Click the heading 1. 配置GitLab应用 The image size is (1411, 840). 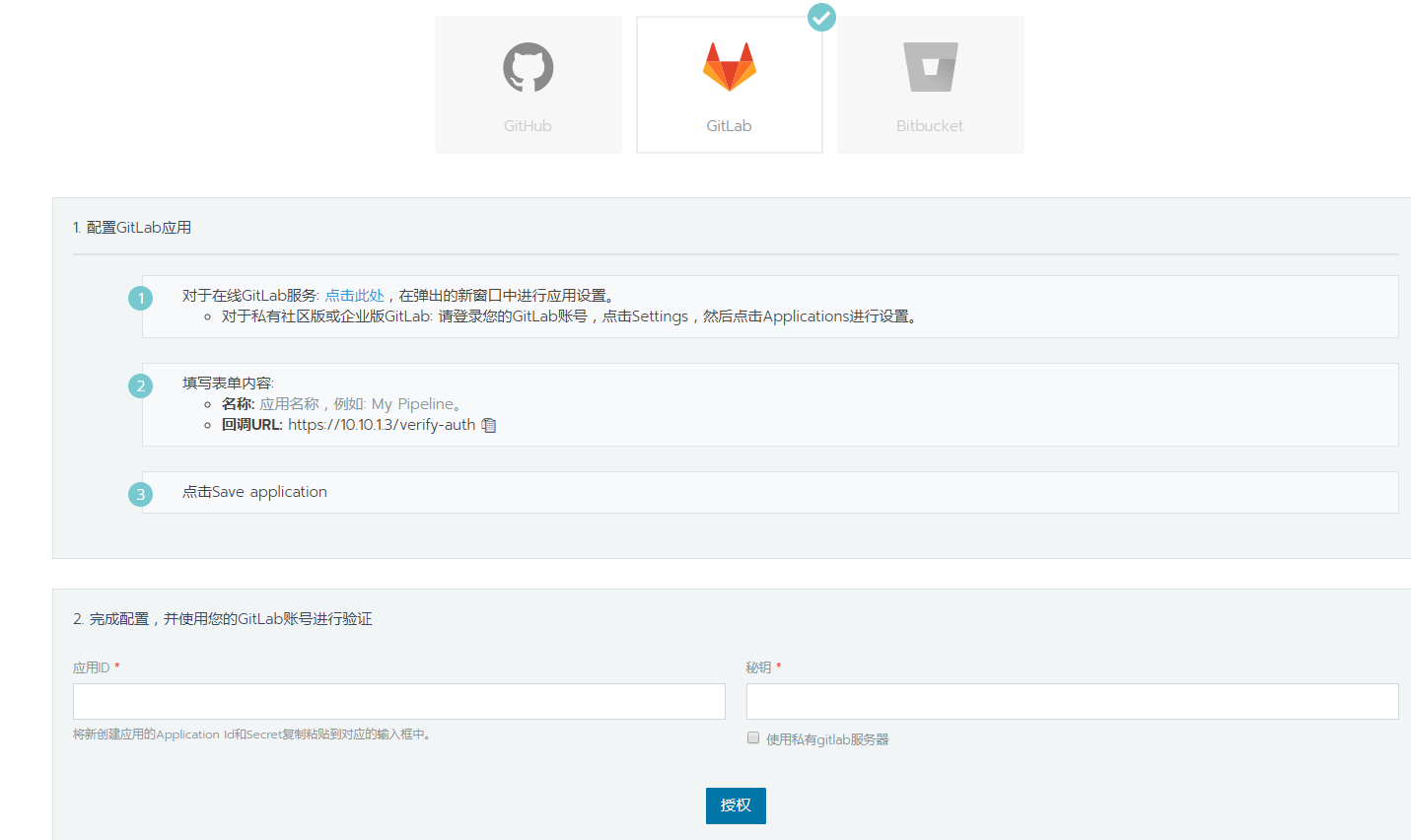132,228
